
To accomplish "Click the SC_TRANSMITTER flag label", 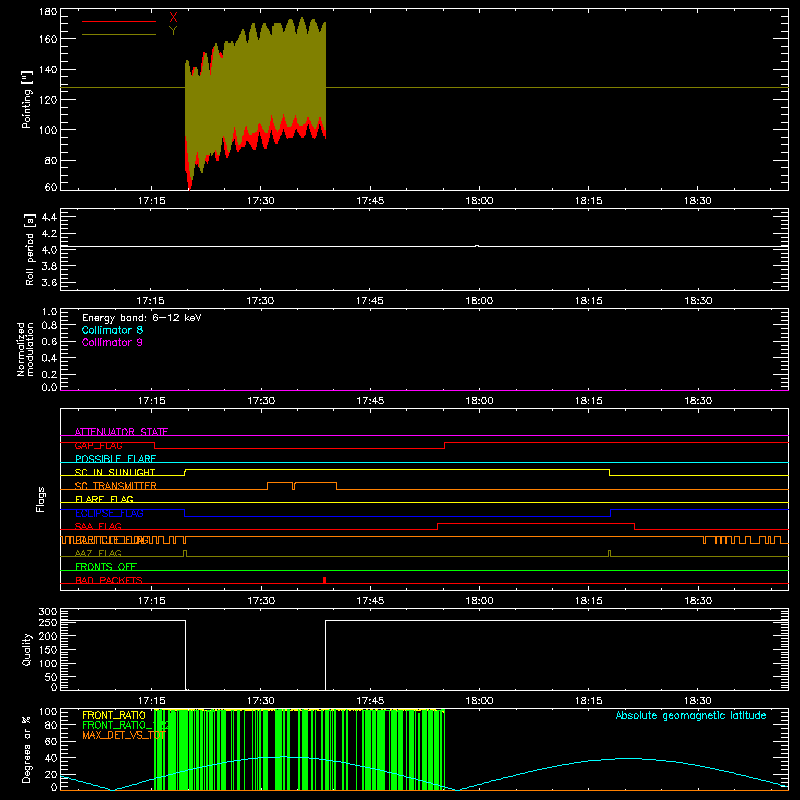I will pos(115,486).
